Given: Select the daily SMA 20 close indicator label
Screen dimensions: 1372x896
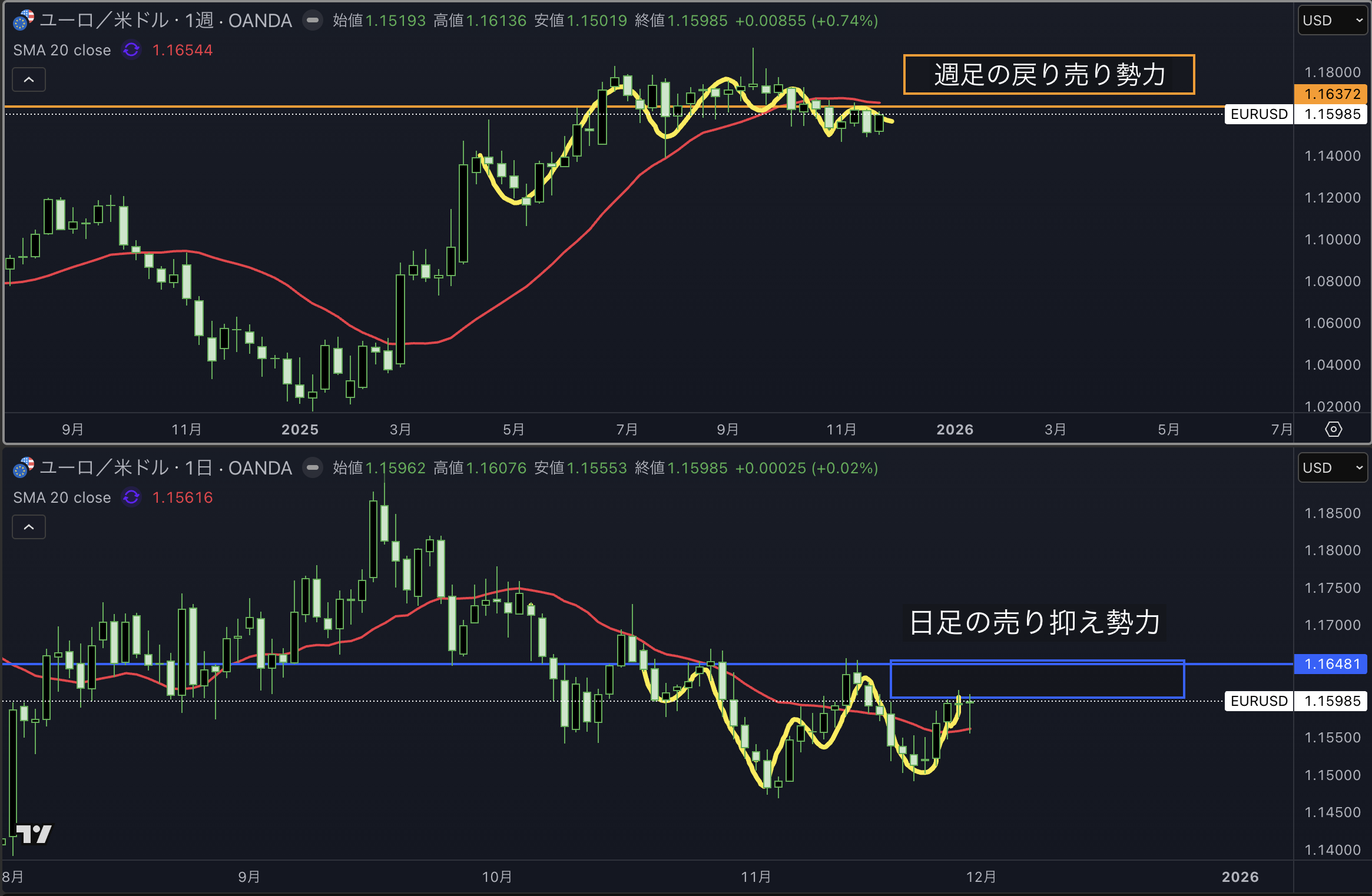Looking at the screenshot, I should (62, 497).
